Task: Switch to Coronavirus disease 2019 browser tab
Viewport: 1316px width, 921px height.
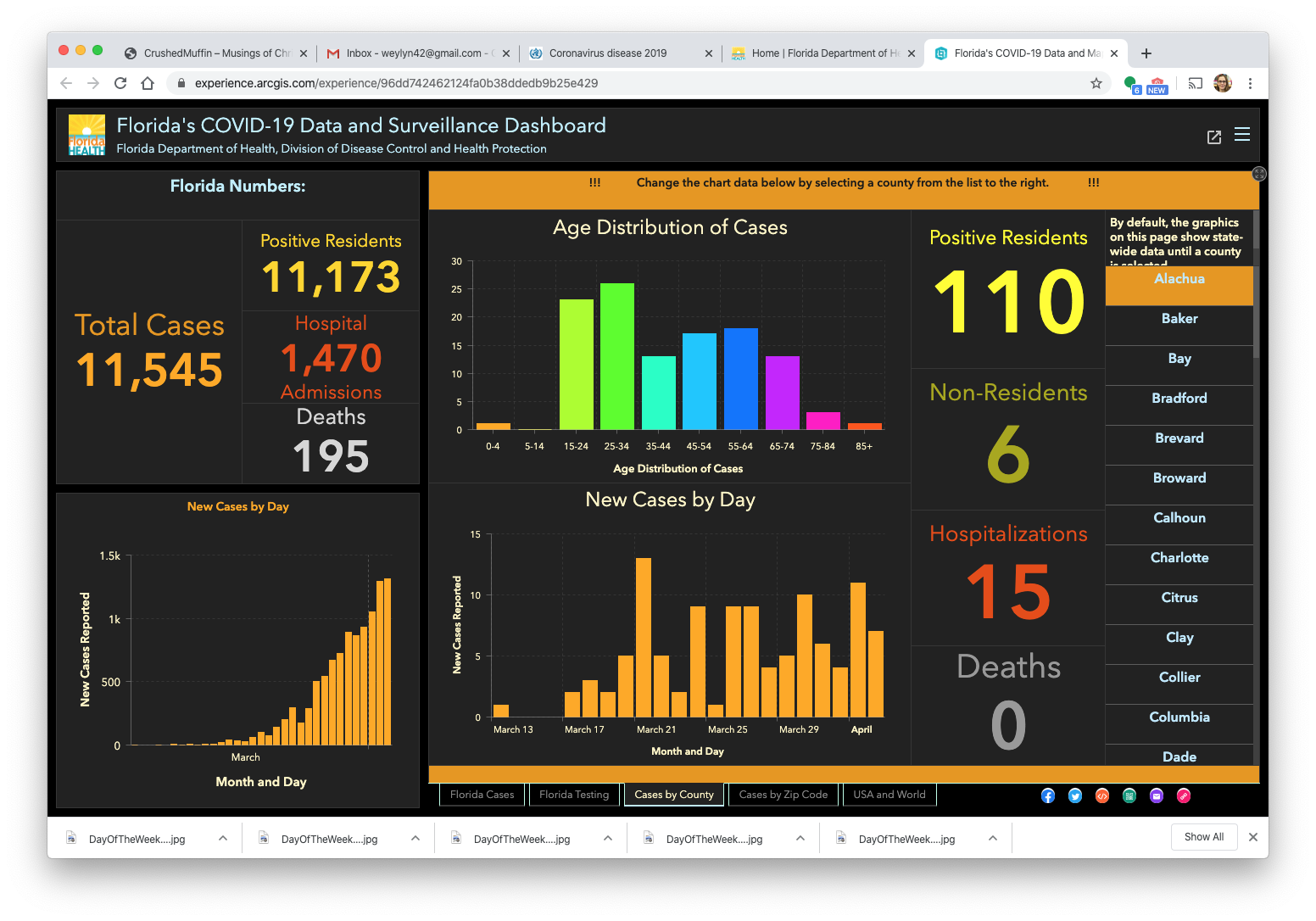Action: [621, 53]
